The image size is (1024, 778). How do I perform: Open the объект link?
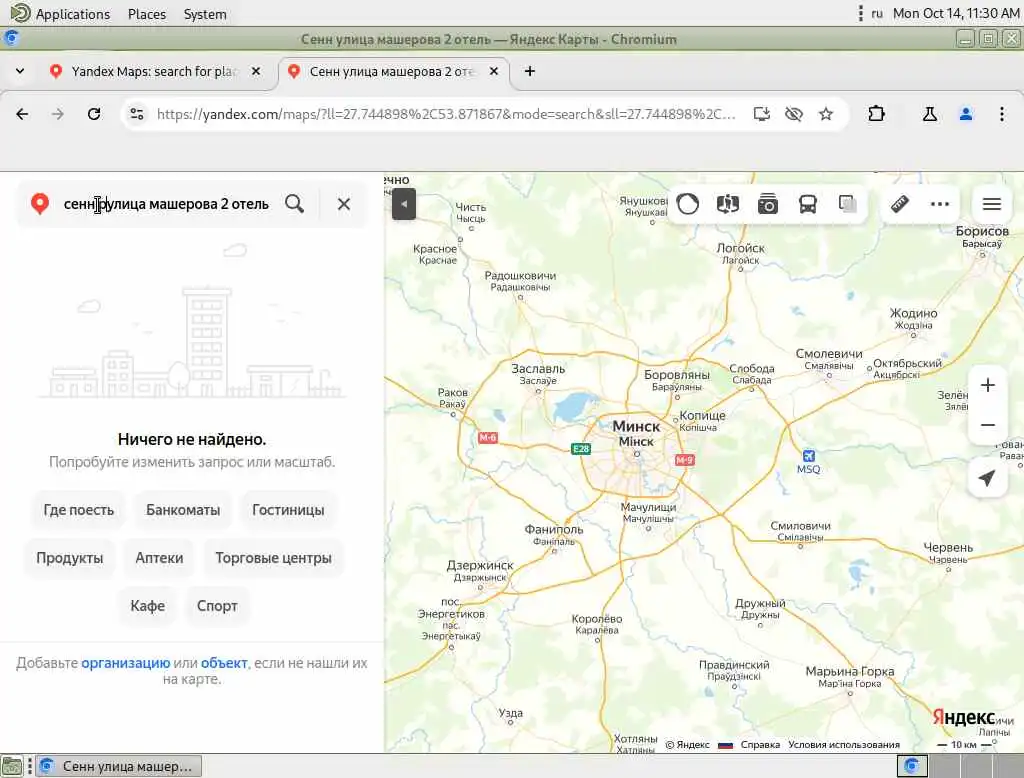pos(224,662)
